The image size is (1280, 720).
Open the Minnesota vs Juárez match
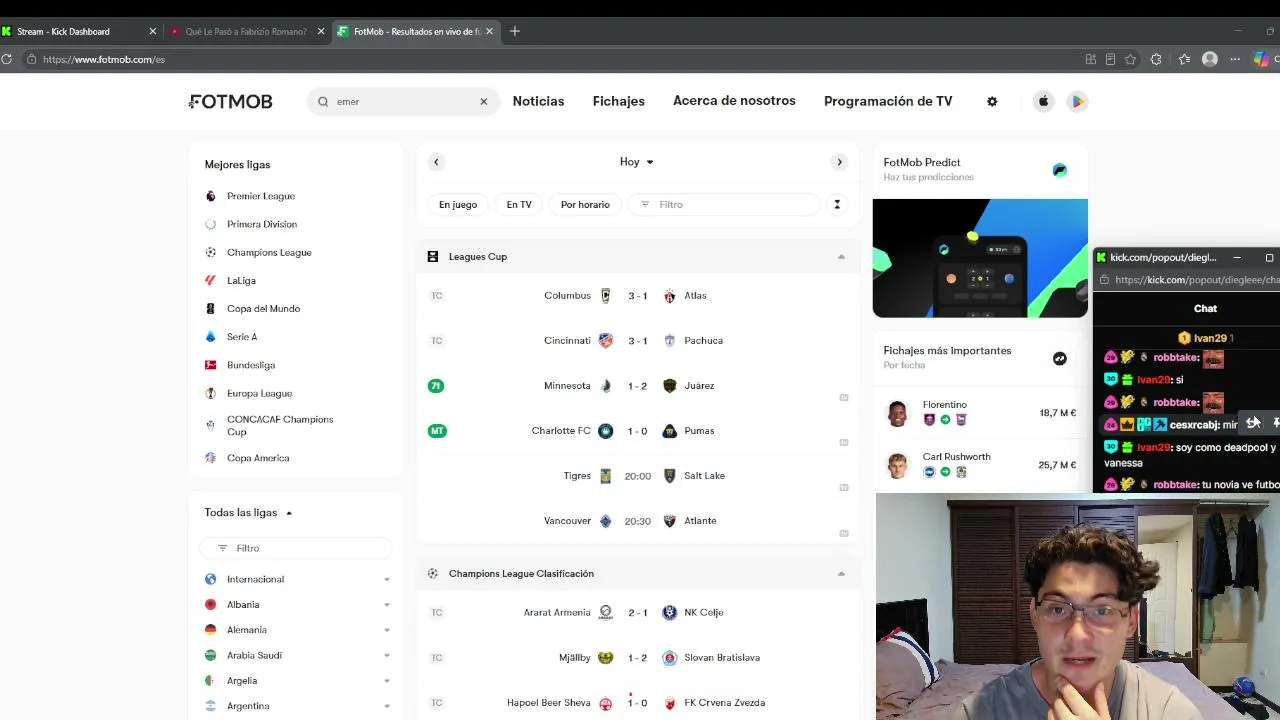coord(638,386)
